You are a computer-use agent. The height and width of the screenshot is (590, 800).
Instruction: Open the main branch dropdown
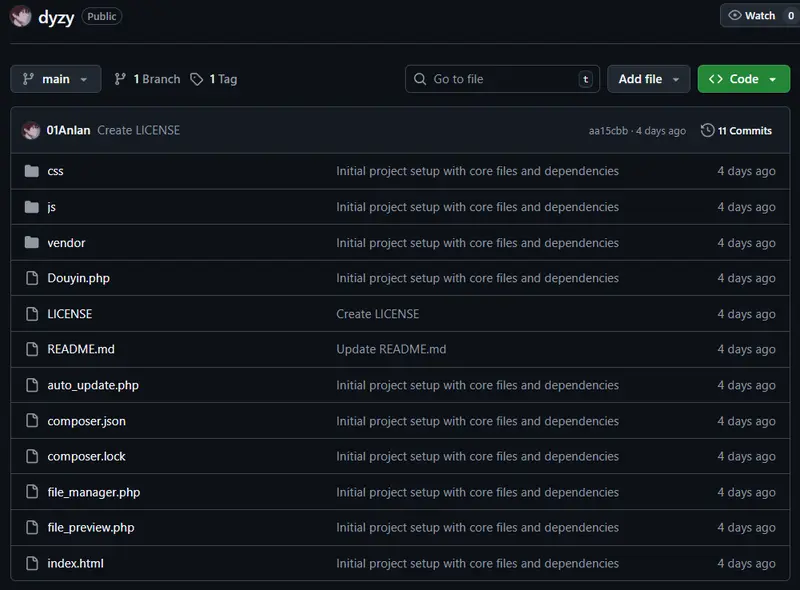56,79
